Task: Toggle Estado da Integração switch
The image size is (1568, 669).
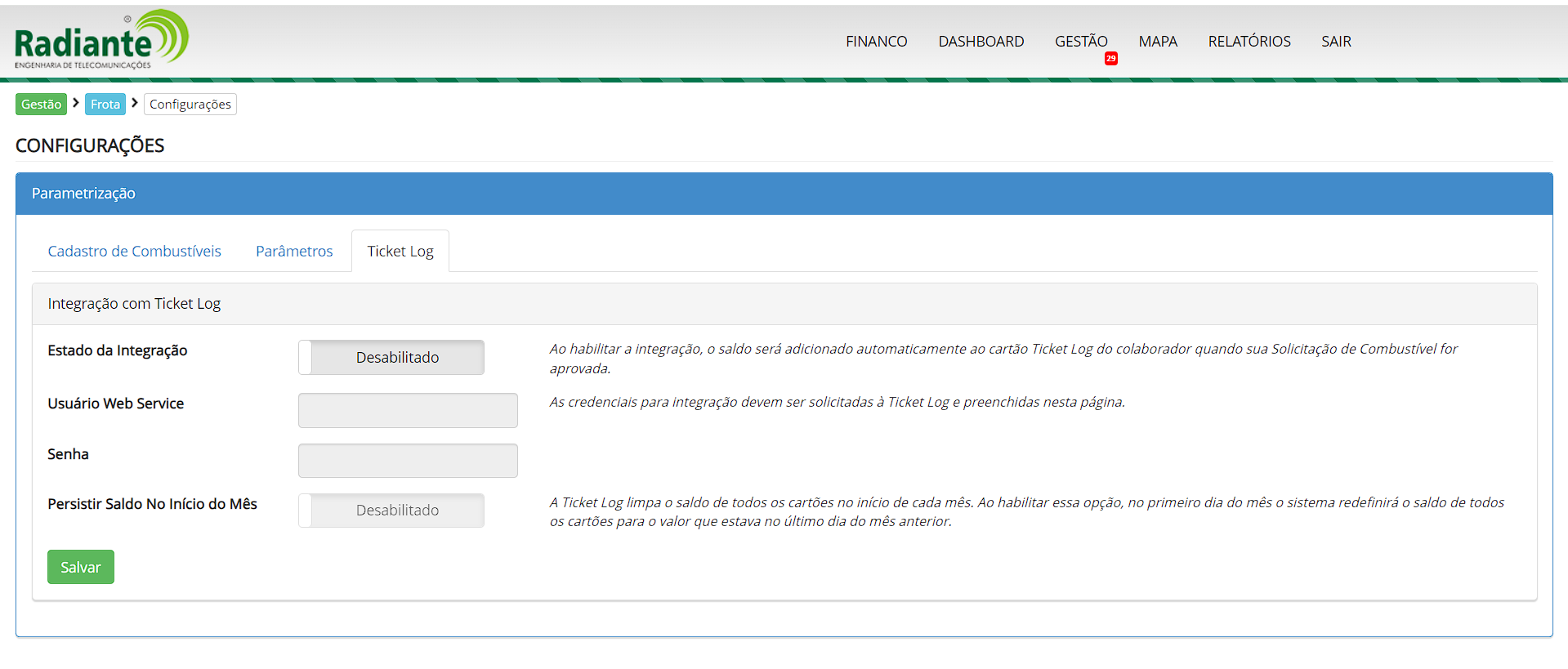Action: (391, 358)
